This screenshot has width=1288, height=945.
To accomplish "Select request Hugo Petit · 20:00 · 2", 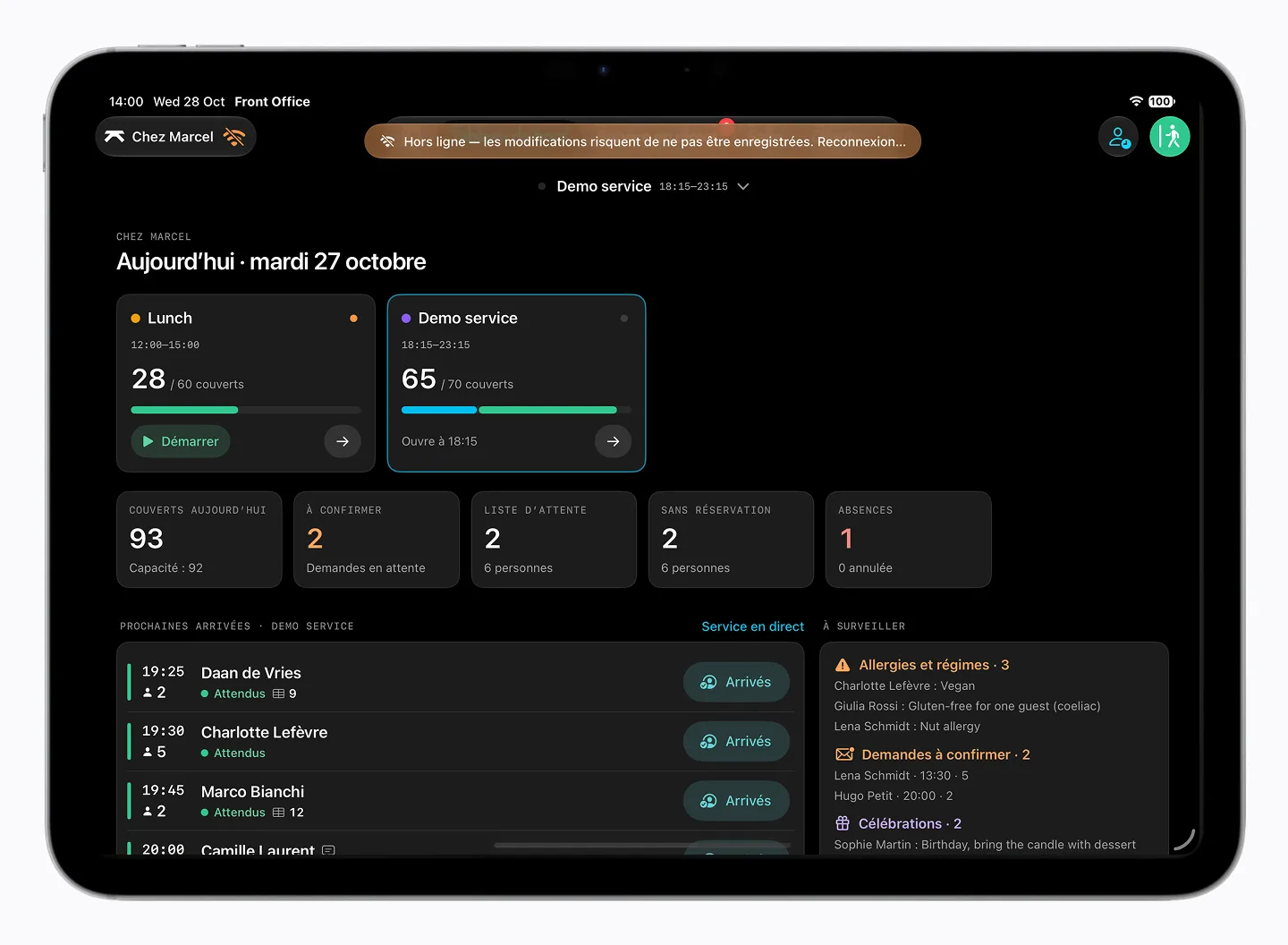I will point(894,796).
